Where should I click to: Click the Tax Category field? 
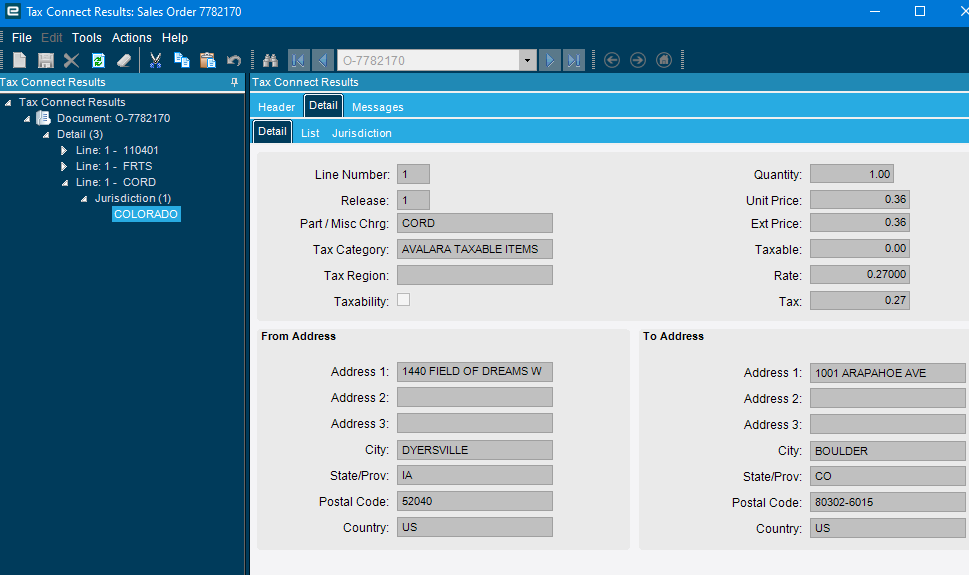pyautogui.click(x=475, y=249)
